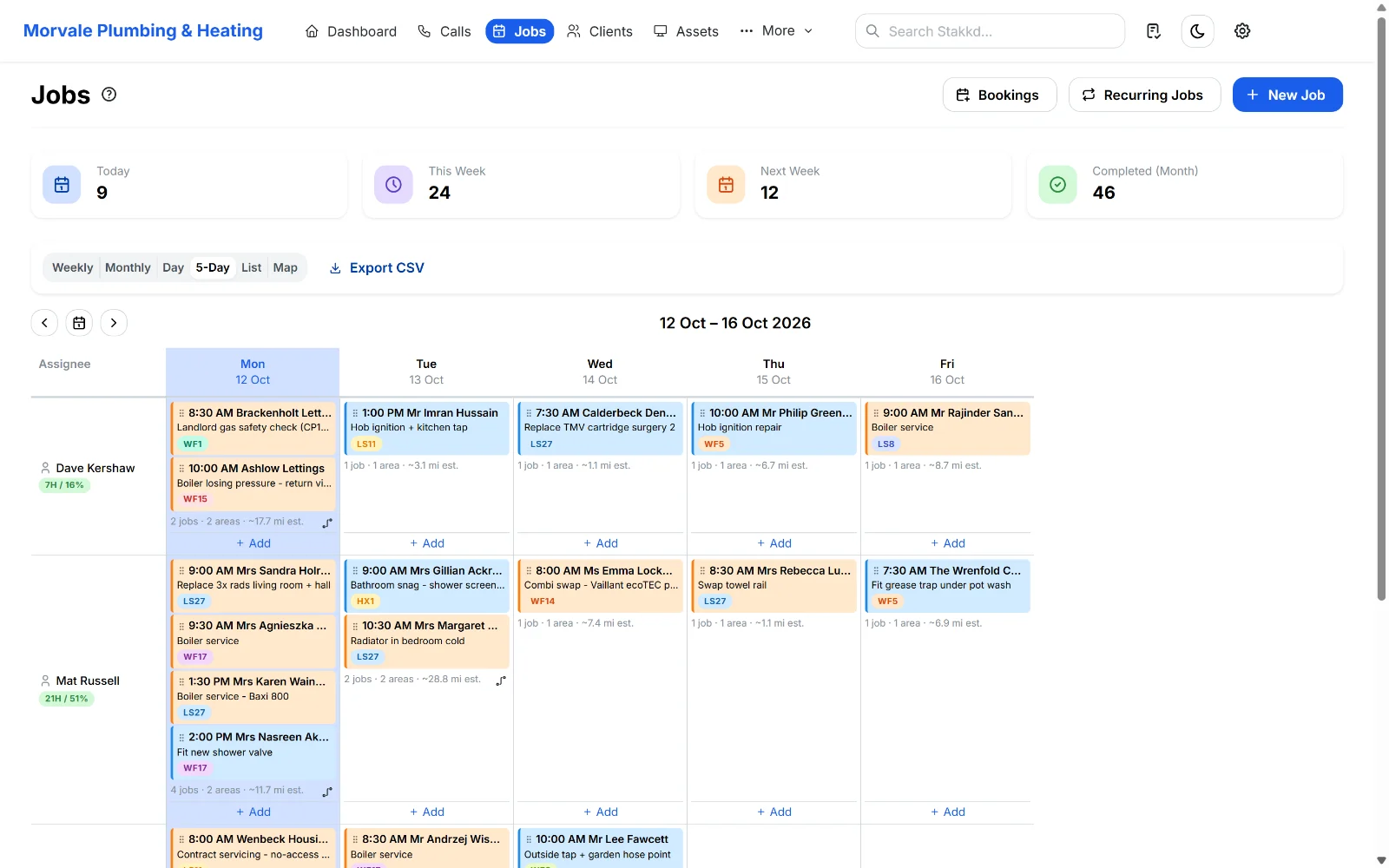Open 9:00 AM Mr Rajinder boiler service
1389x868 pixels.
[947, 428]
